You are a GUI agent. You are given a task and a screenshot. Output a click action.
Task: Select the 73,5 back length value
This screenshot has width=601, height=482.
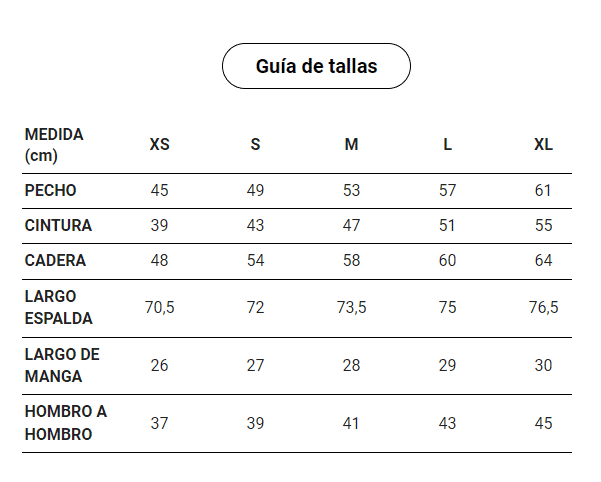point(351,308)
